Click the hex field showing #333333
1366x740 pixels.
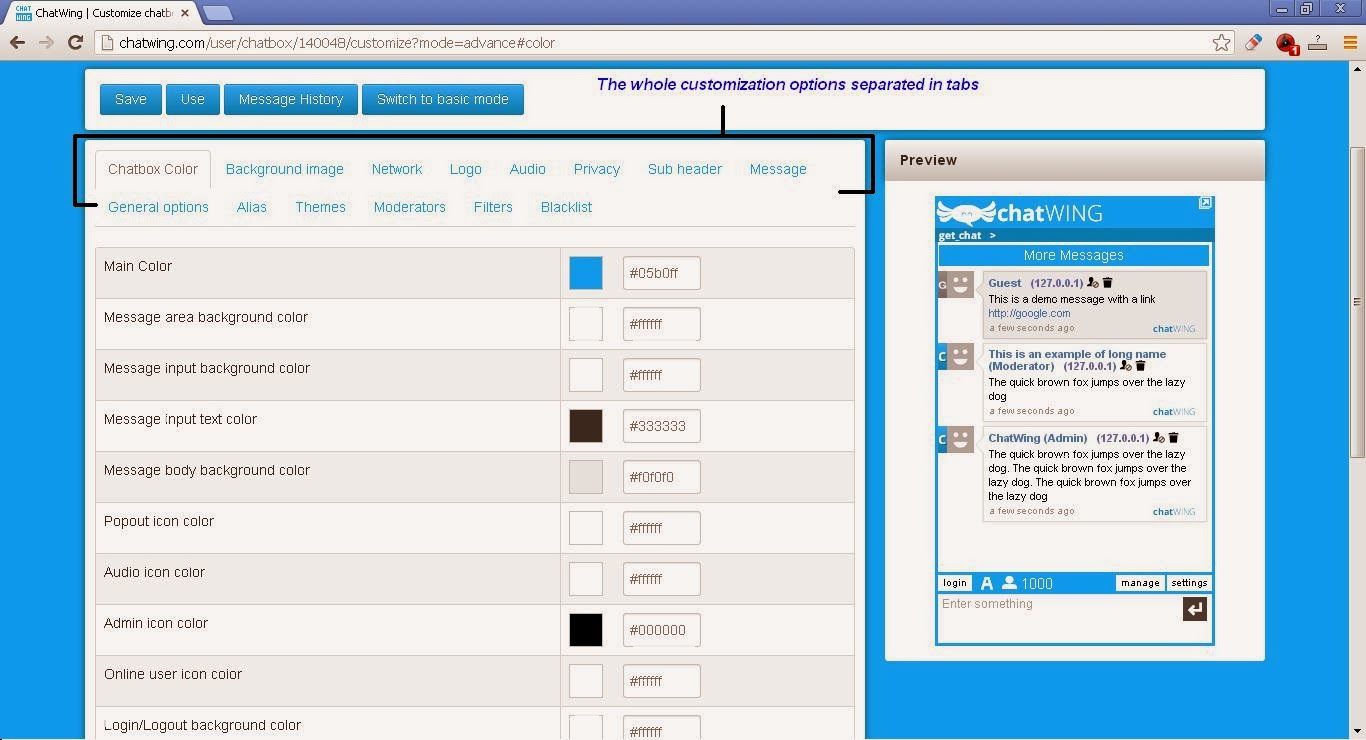[x=662, y=426]
